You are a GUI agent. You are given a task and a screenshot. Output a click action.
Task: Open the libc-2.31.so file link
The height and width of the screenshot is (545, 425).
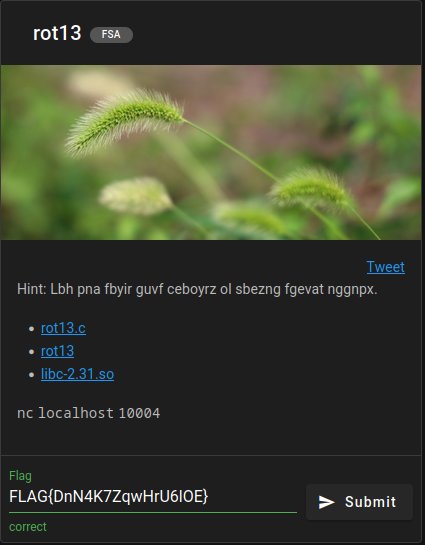77,374
